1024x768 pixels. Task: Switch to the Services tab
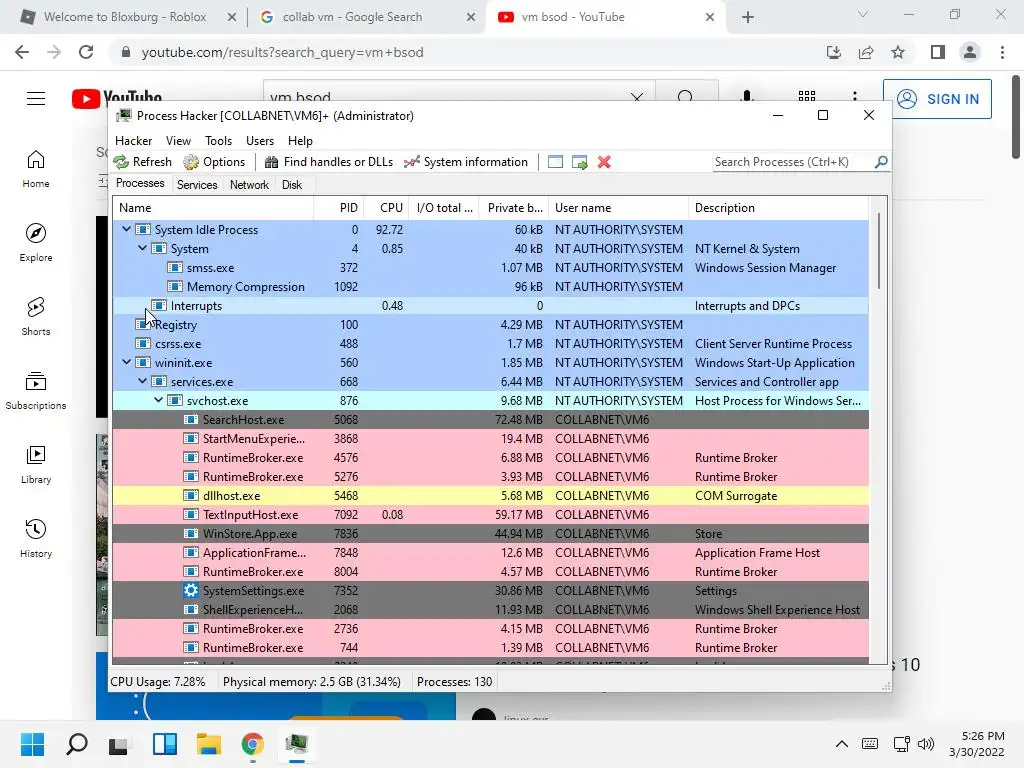197,185
